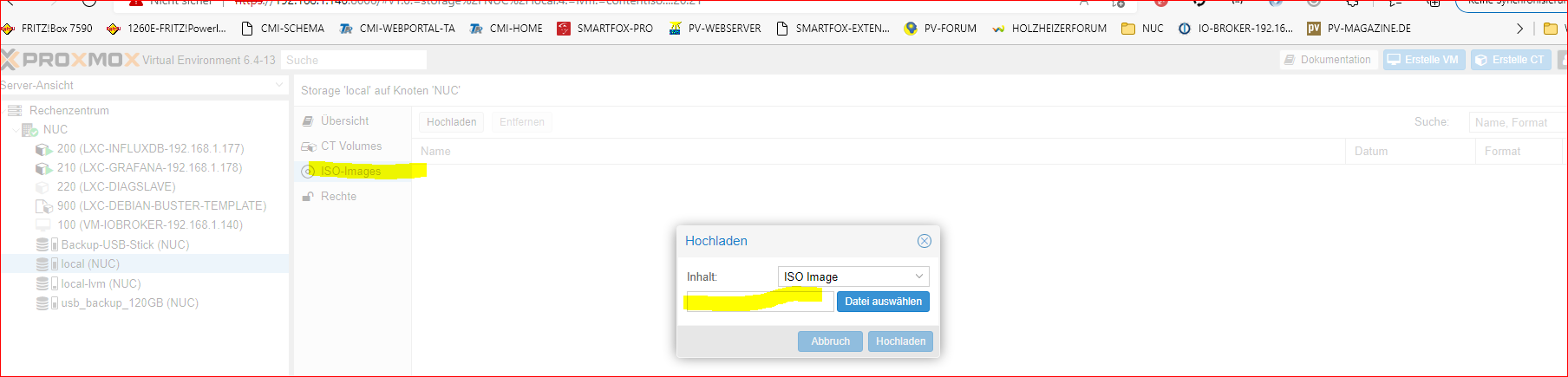This screenshot has height=377, width=1568.
Task: Select local (NUC) storage
Action: [90, 263]
